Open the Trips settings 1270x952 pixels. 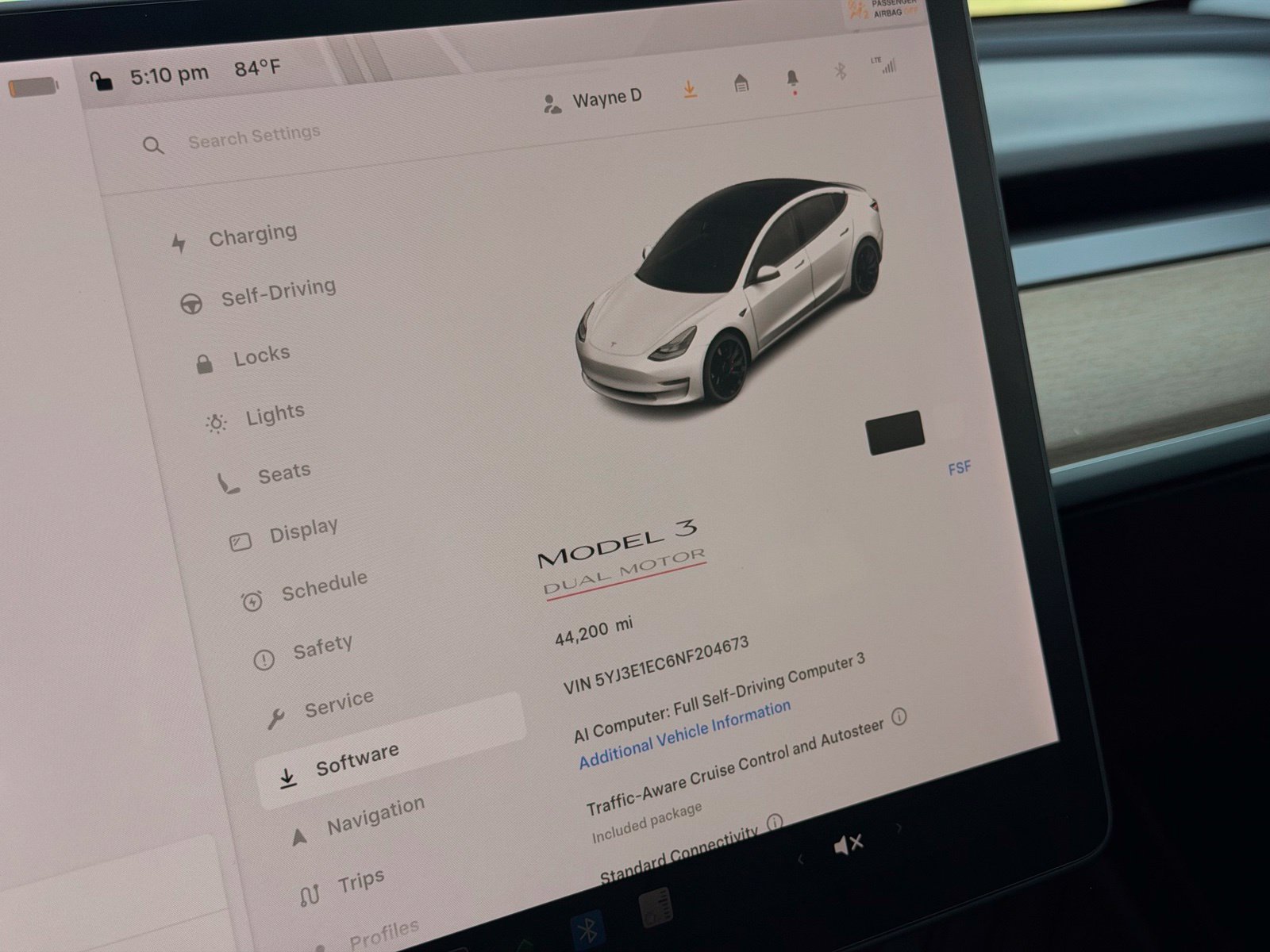(x=342, y=888)
